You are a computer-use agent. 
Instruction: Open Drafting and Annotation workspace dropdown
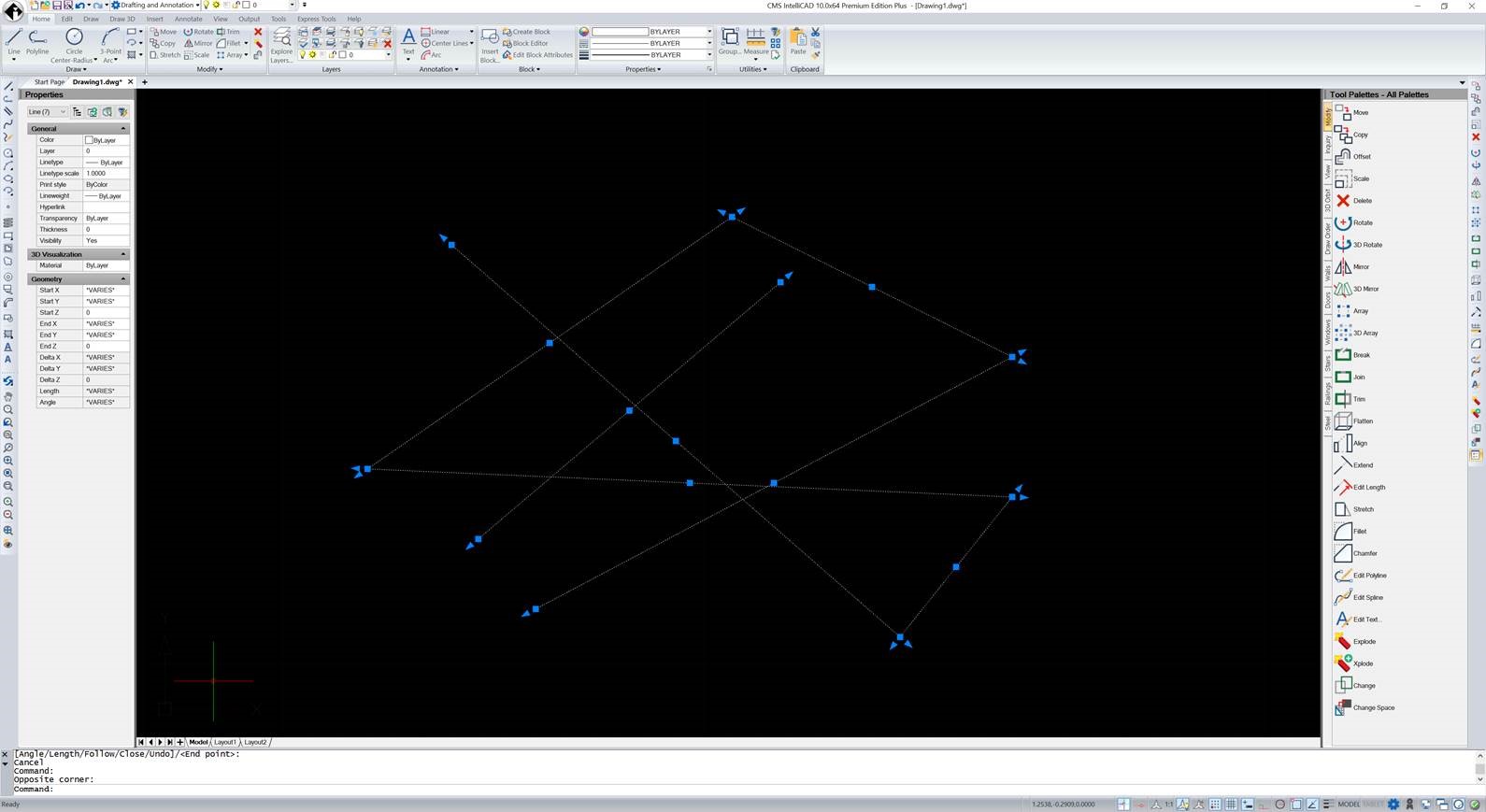coord(156,6)
